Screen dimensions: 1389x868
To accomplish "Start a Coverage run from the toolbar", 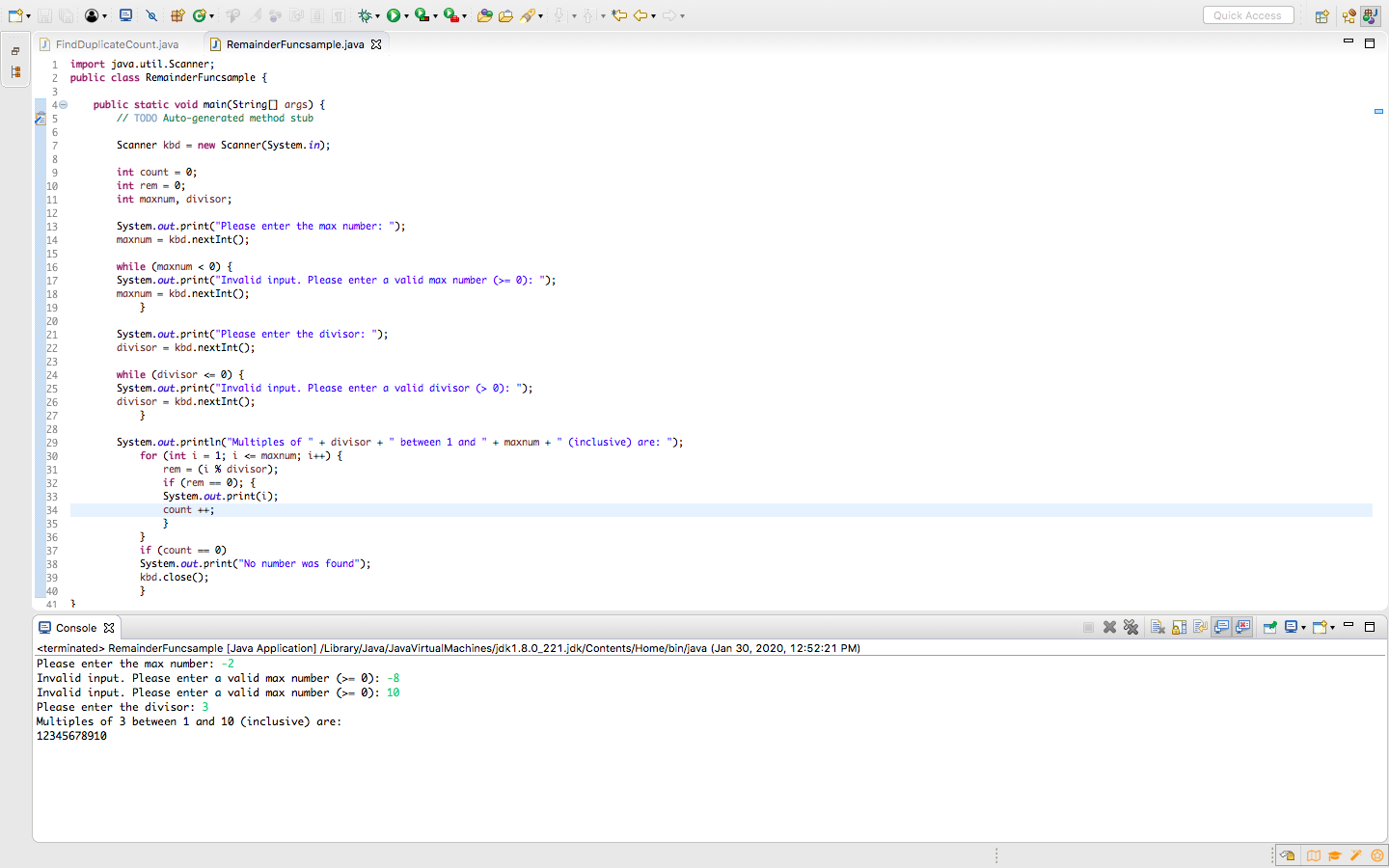I will tap(422, 15).
